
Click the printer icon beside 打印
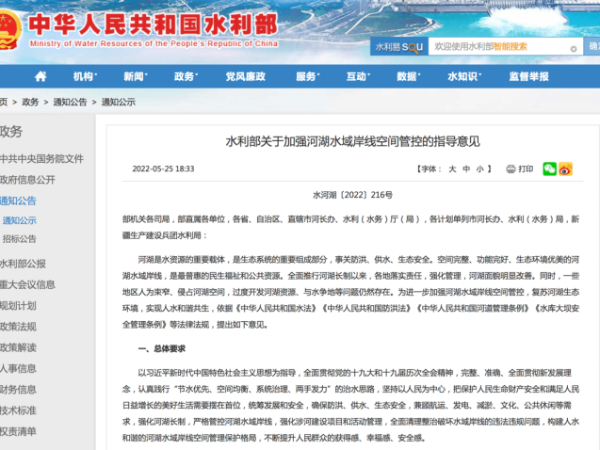pos(510,169)
